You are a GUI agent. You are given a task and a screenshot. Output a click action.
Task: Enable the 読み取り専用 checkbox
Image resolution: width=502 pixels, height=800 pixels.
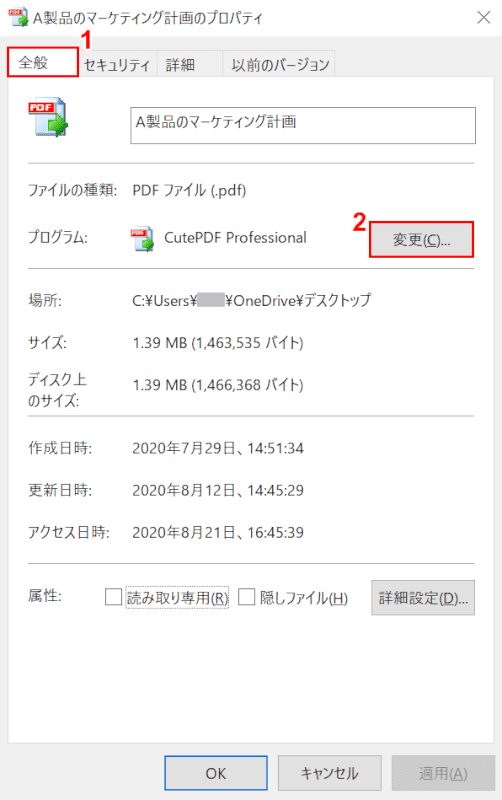pyautogui.click(x=113, y=596)
